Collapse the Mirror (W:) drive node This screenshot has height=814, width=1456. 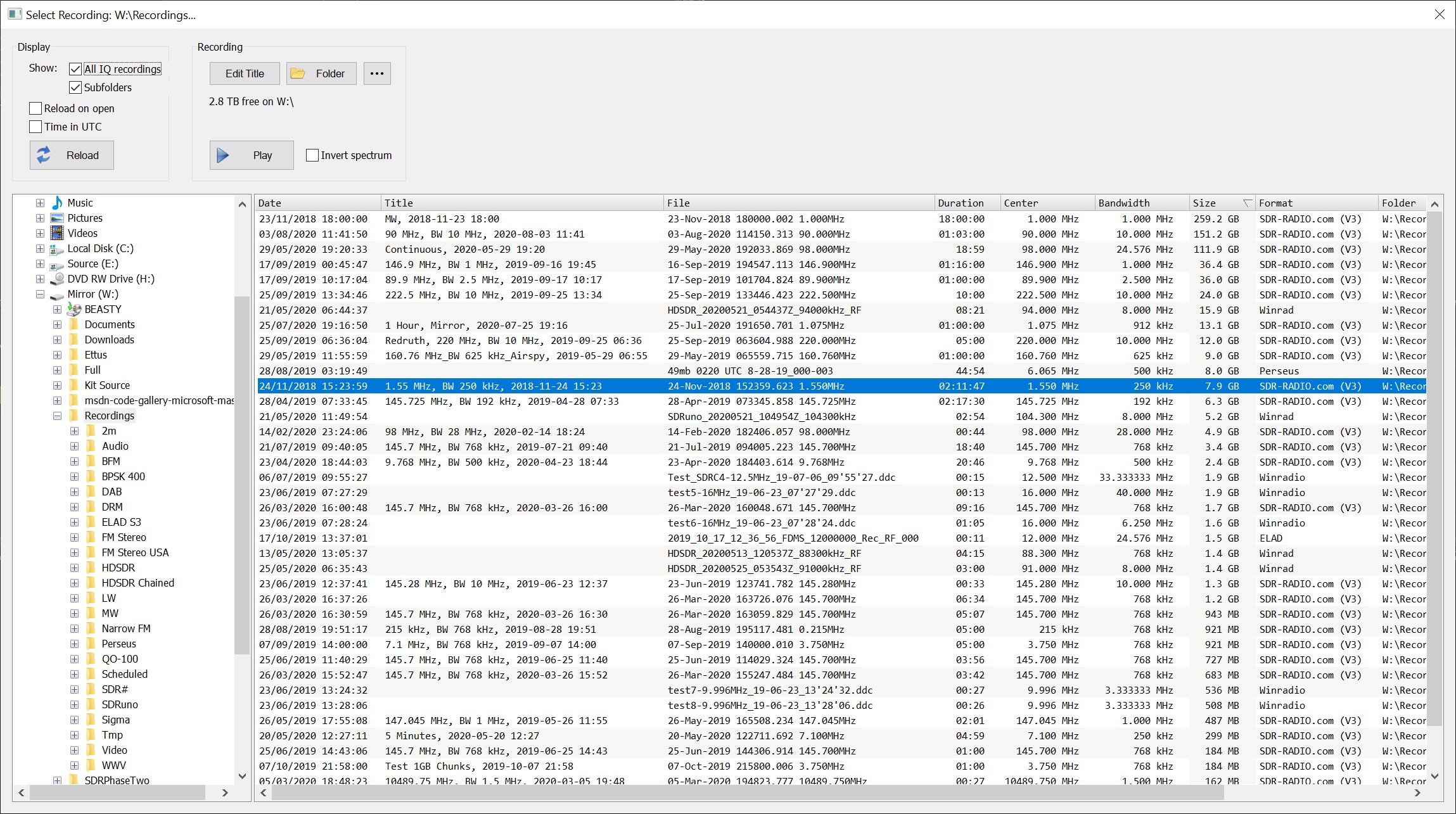click(40, 294)
